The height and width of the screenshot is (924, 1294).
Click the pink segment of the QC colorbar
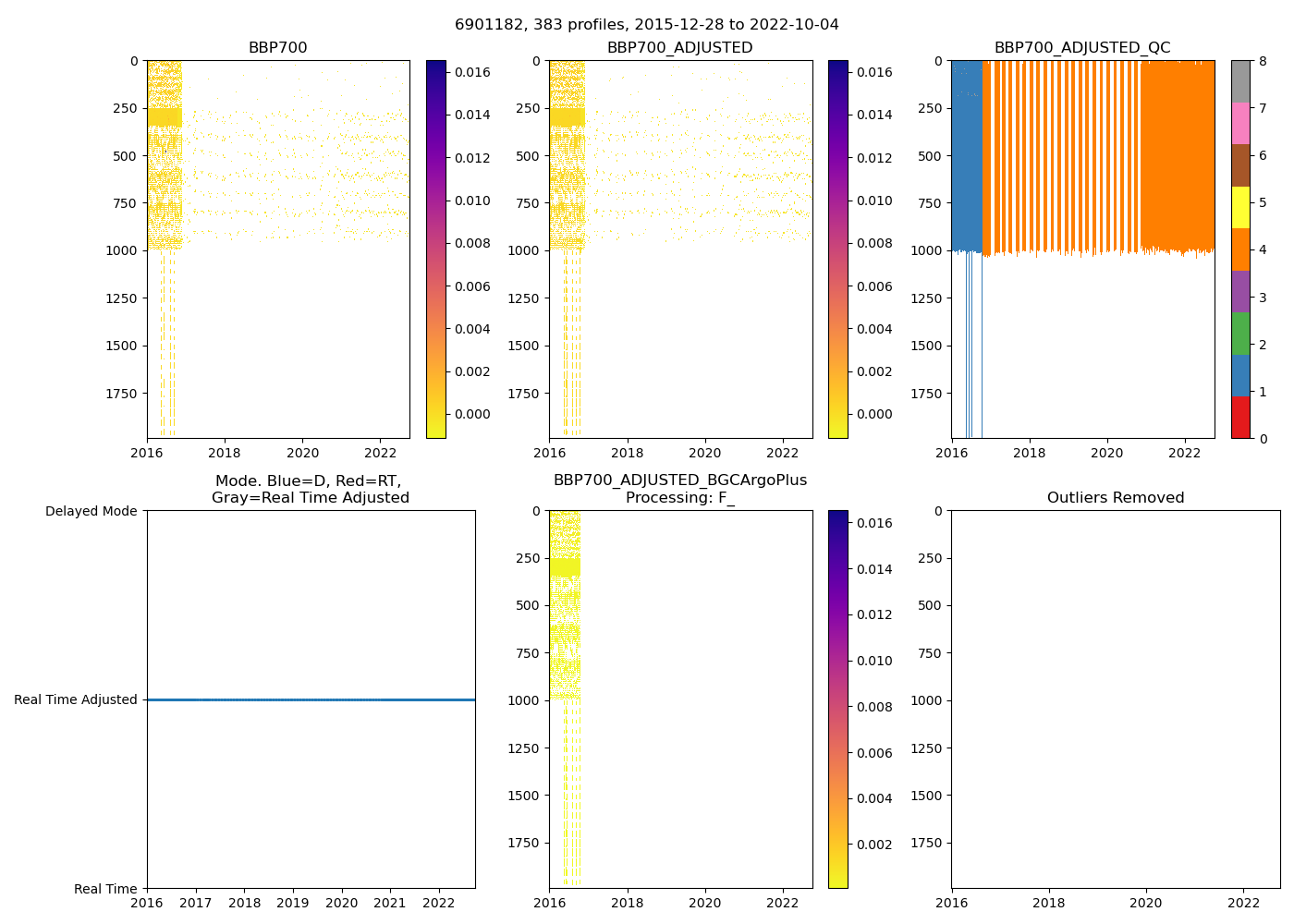[x=1240, y=123]
